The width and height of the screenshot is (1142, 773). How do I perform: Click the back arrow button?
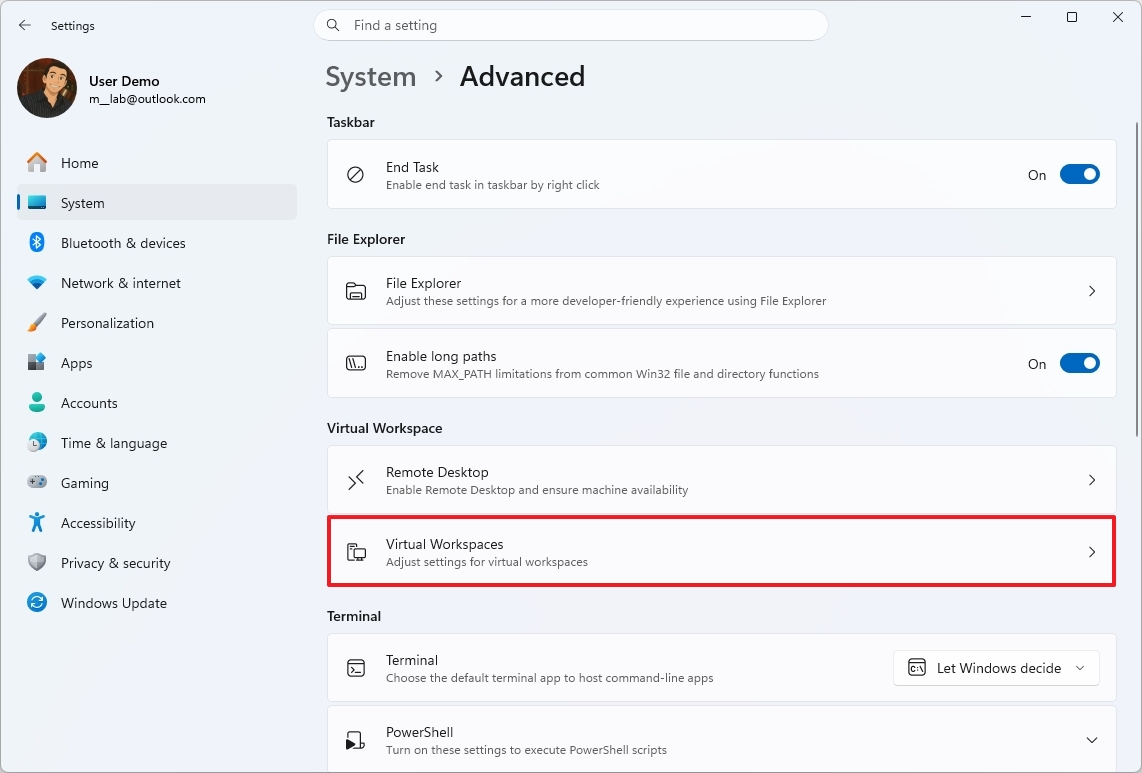pos(24,25)
